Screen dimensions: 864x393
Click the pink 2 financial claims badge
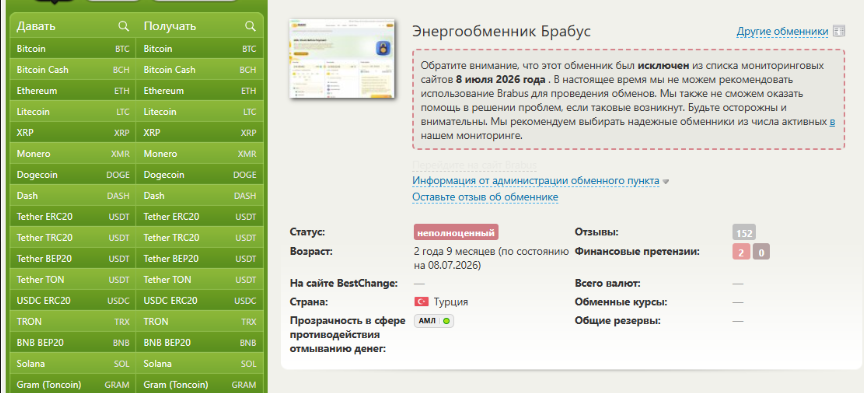(x=741, y=253)
